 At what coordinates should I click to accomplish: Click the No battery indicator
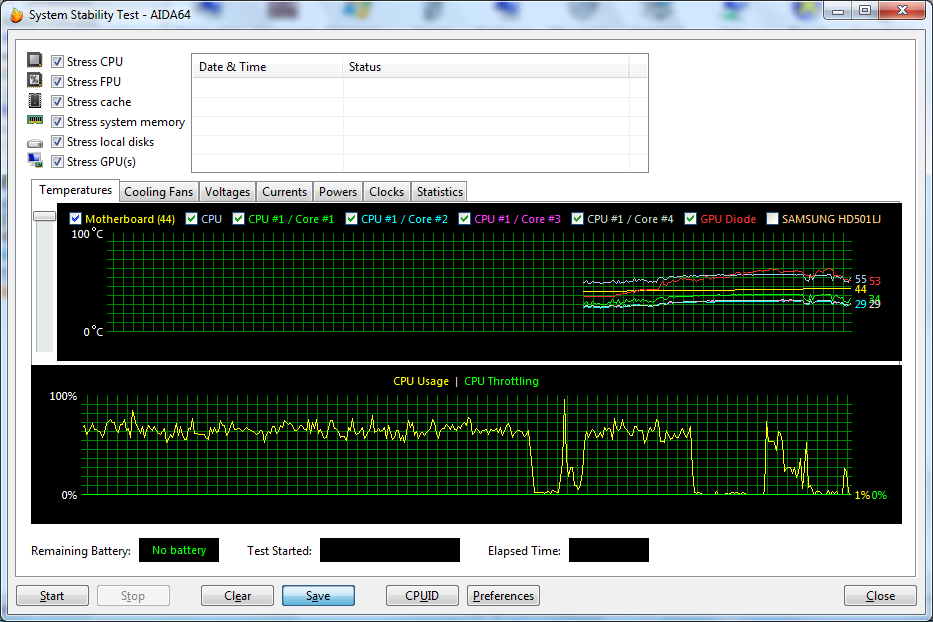click(179, 550)
